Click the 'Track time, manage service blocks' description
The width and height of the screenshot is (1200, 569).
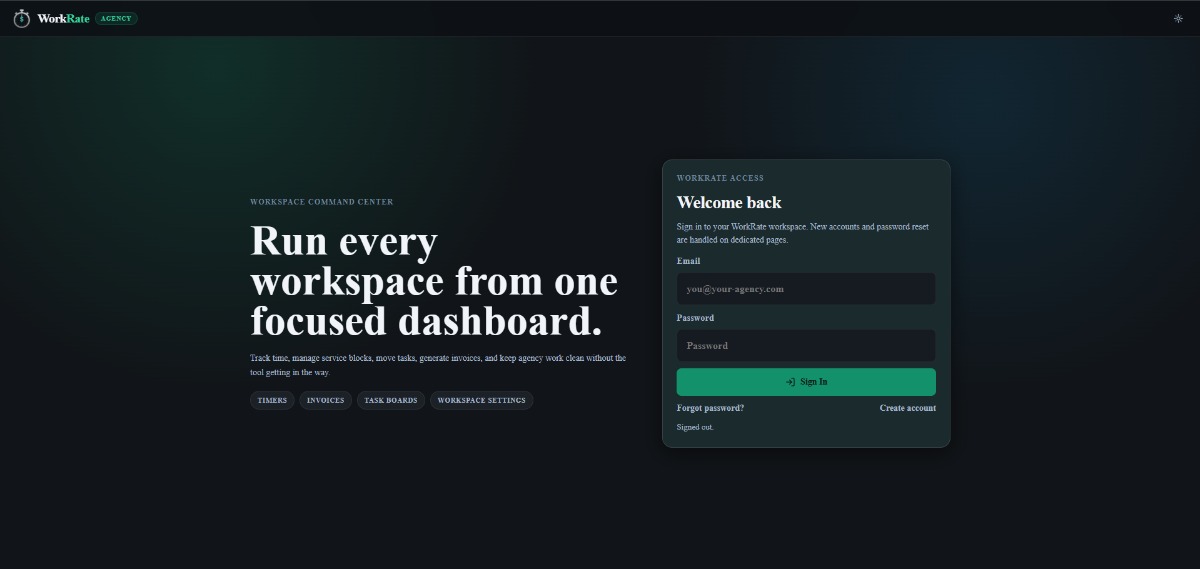(438, 365)
